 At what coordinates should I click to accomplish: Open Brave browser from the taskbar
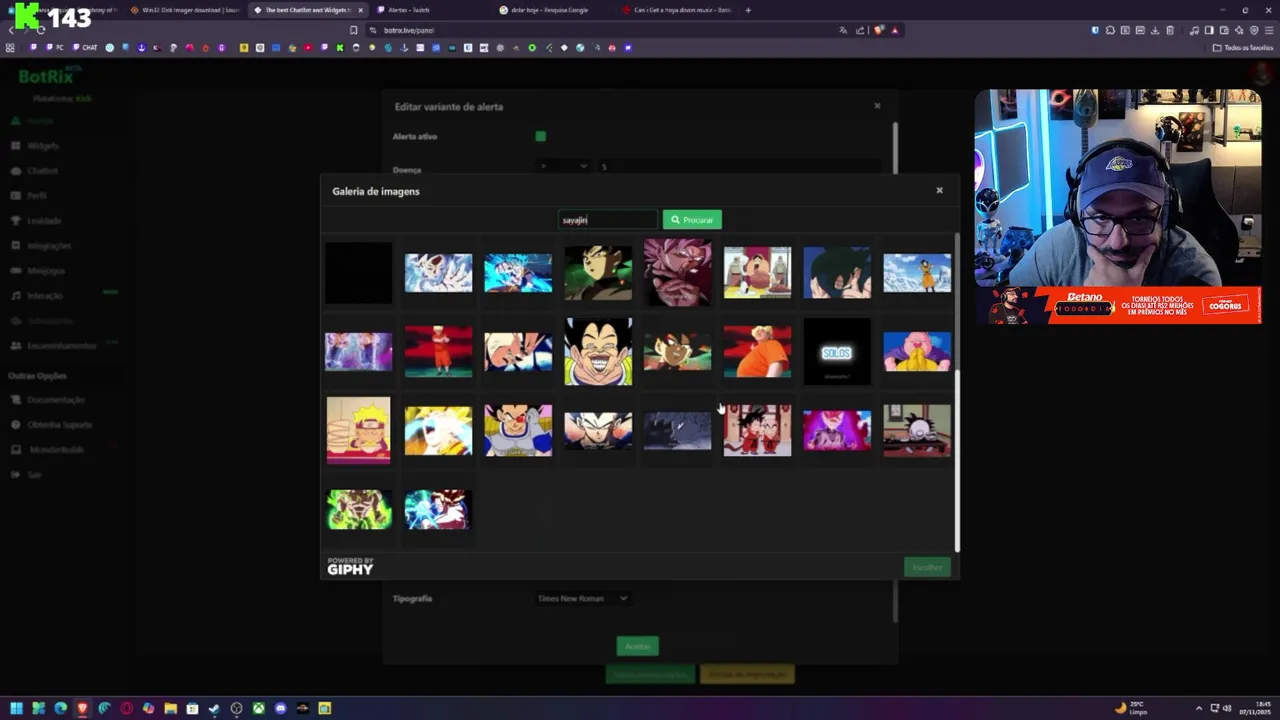coord(82,708)
